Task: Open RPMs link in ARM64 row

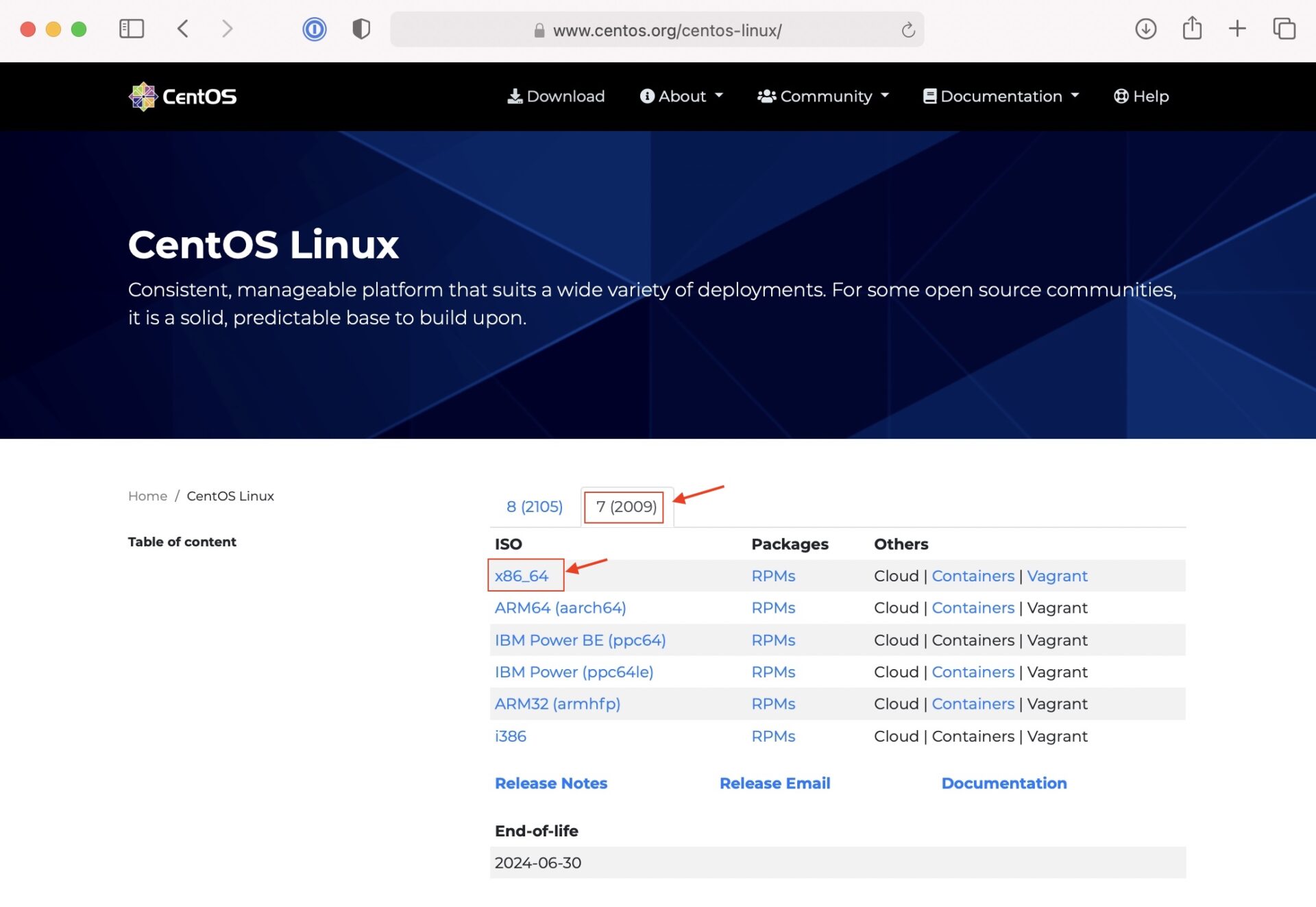Action: [x=773, y=607]
